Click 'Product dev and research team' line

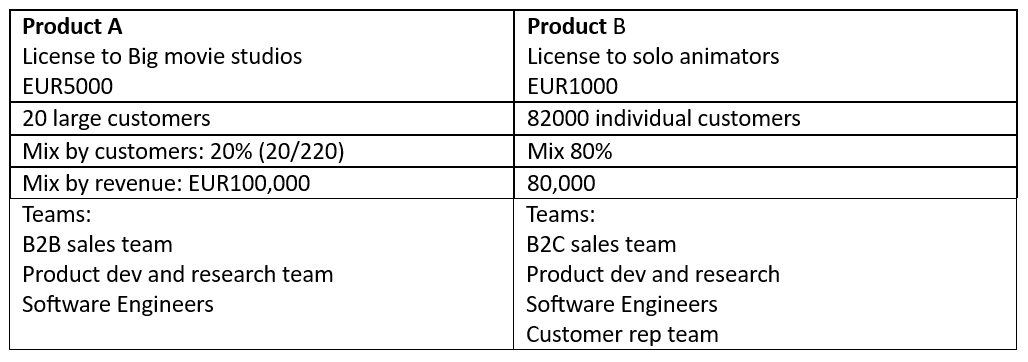point(178,274)
